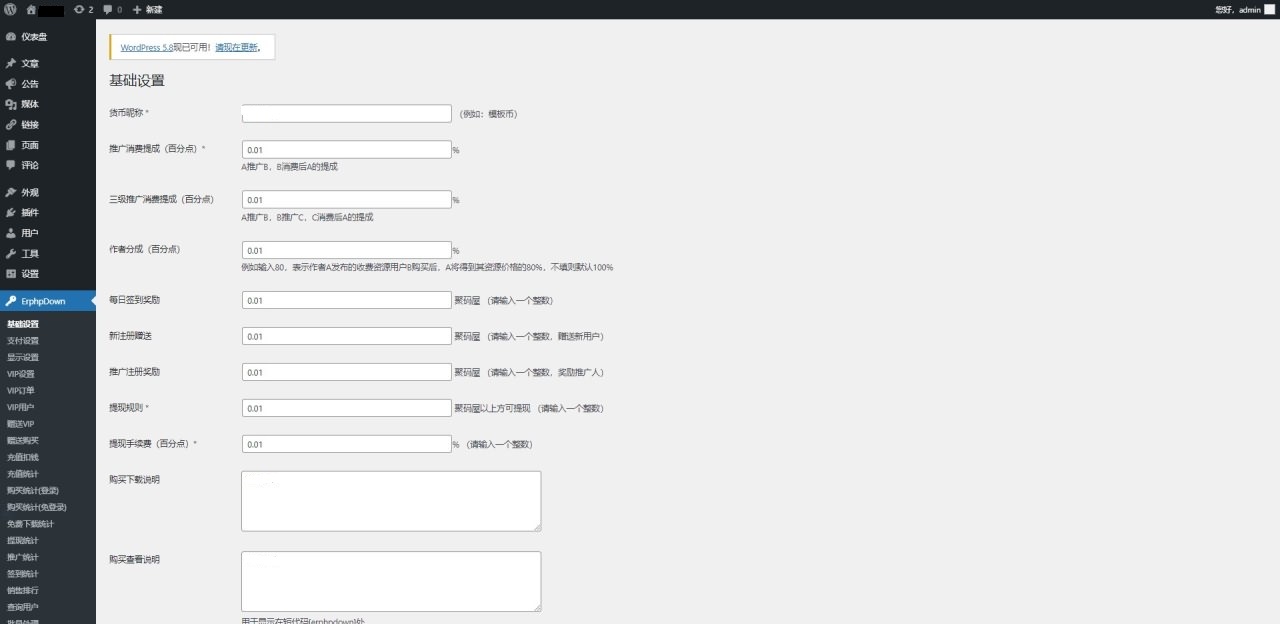Open 购买统计(登录) submenu
1280x624 pixels.
pyautogui.click(x=33, y=490)
